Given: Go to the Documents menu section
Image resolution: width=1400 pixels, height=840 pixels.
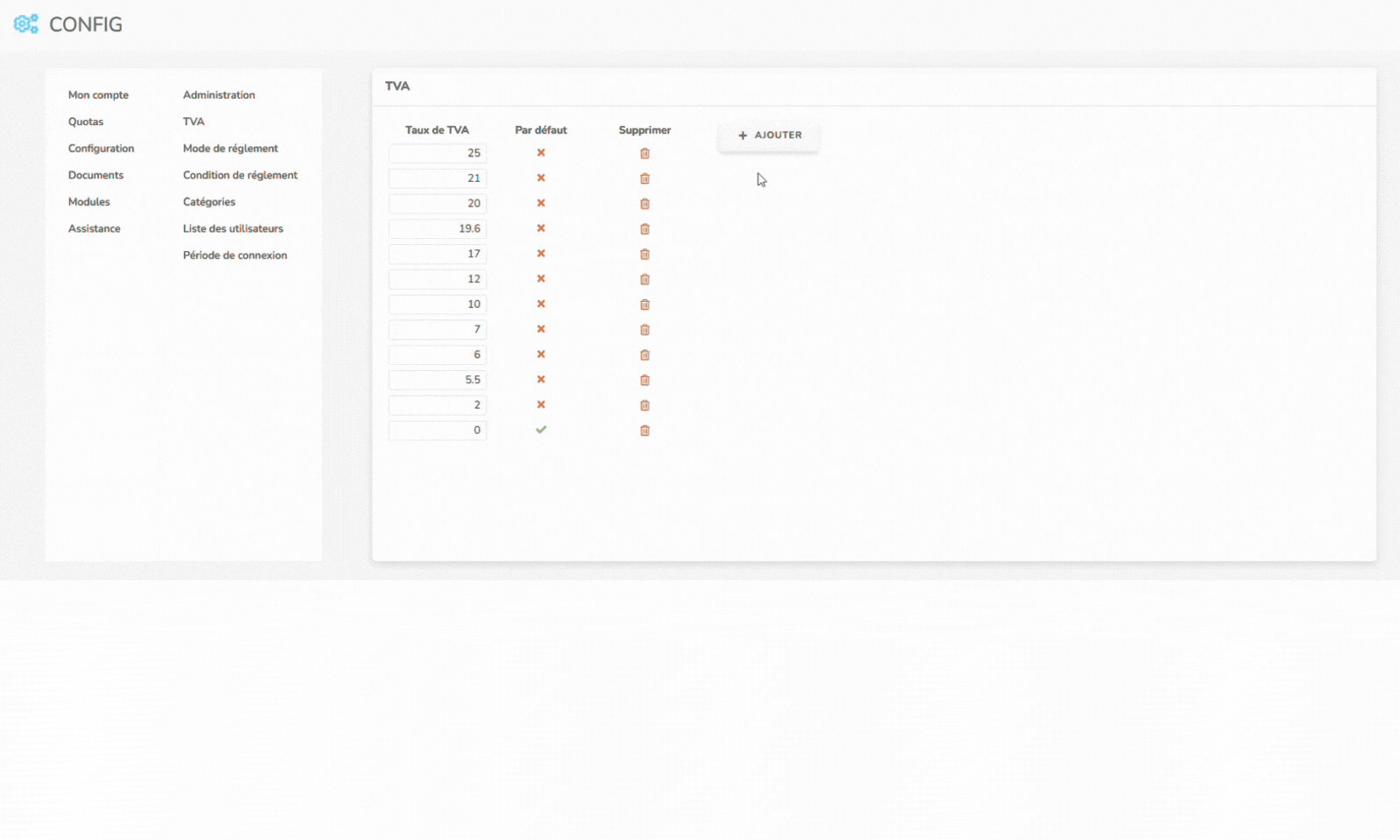Looking at the screenshot, I should coord(95,175).
